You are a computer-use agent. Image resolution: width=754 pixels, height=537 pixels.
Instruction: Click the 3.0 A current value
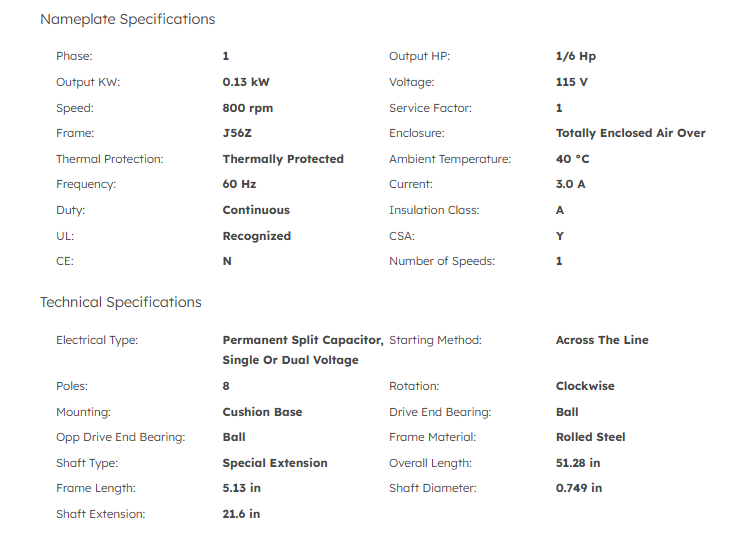coord(570,184)
